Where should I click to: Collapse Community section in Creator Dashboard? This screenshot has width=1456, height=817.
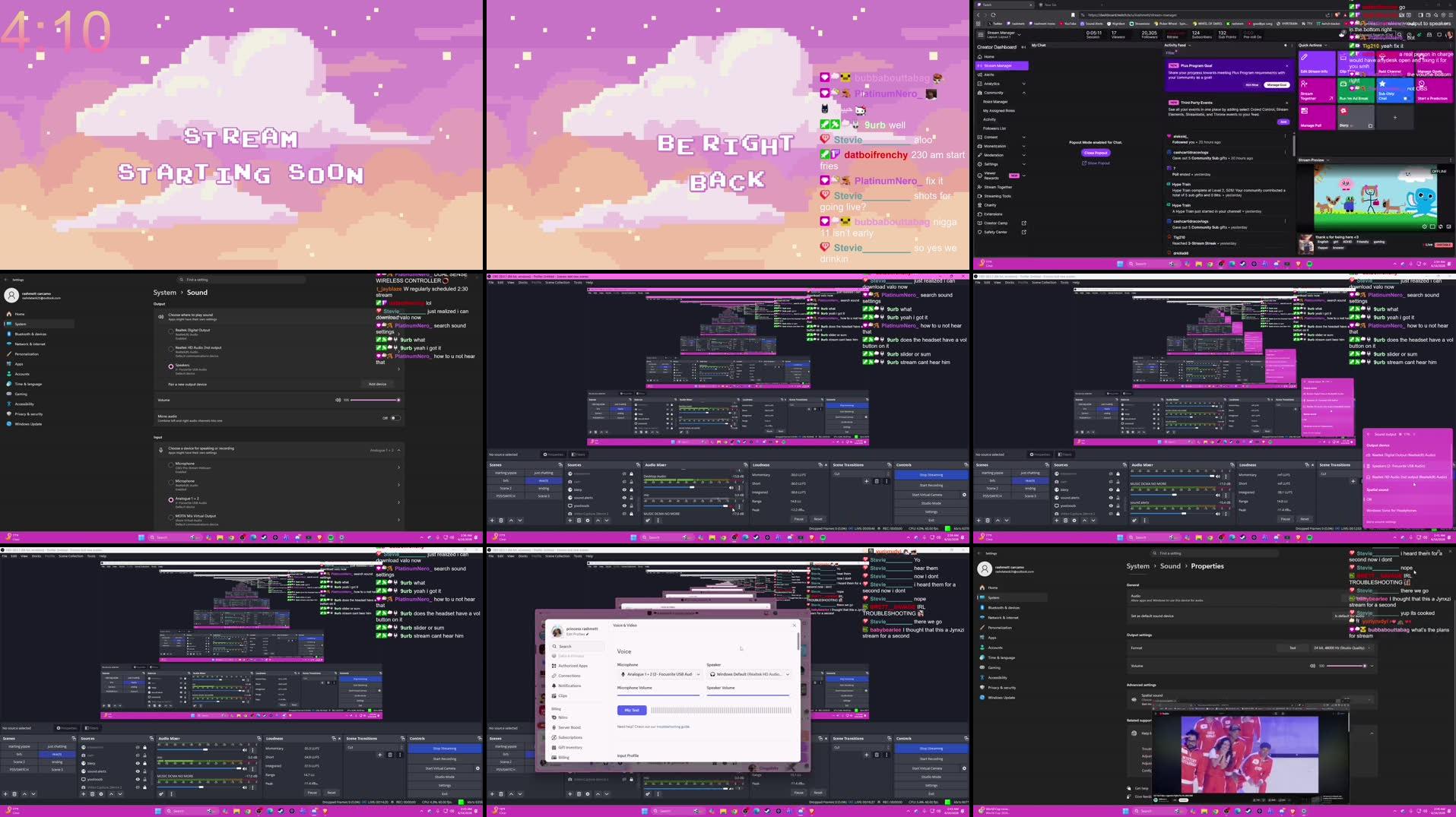click(x=1023, y=93)
